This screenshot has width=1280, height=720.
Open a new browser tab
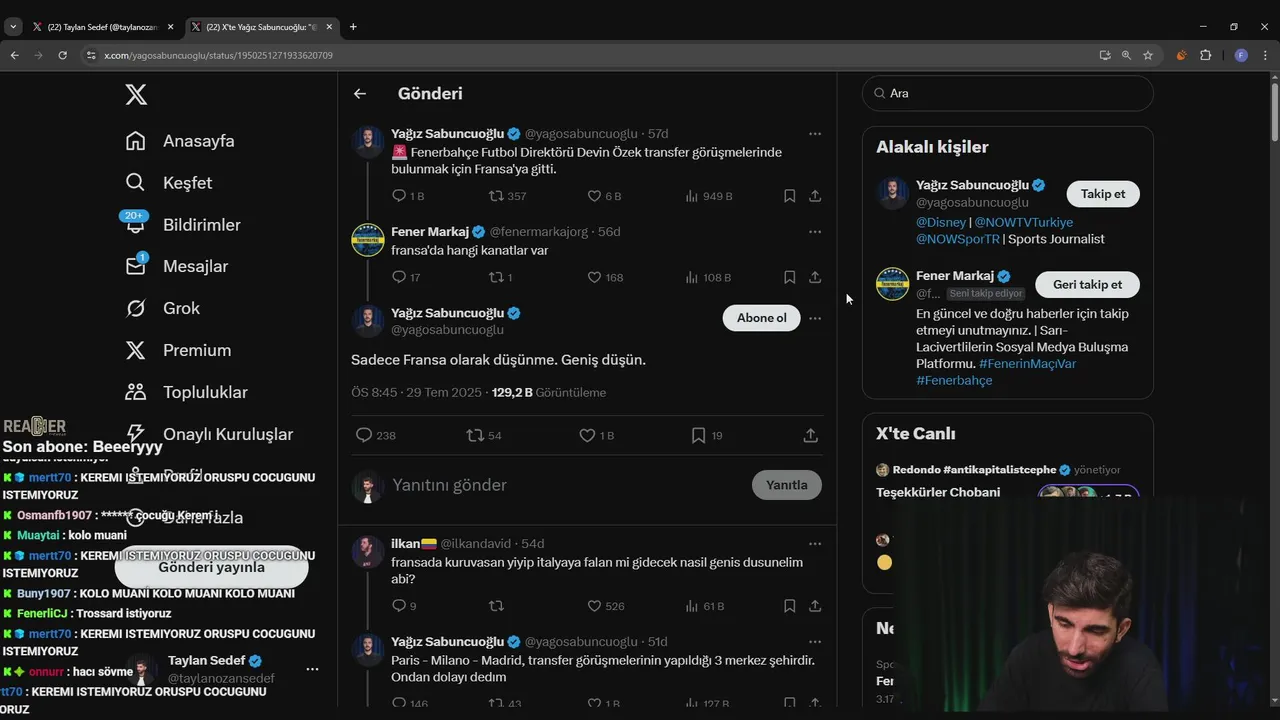click(x=353, y=27)
